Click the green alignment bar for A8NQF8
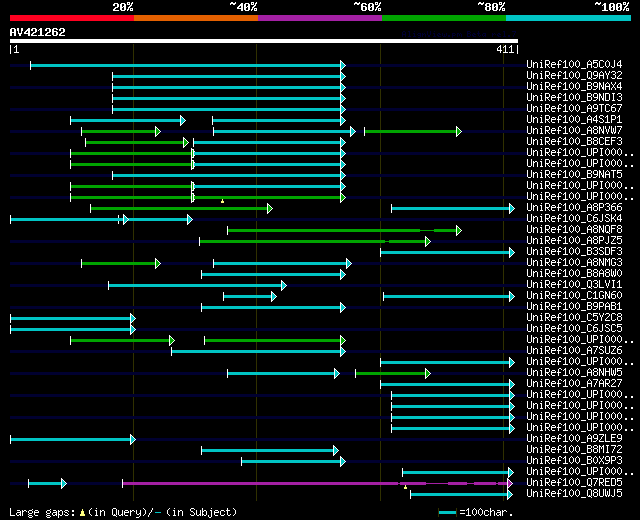Screen dimensions: 640x520 click(x=344, y=231)
